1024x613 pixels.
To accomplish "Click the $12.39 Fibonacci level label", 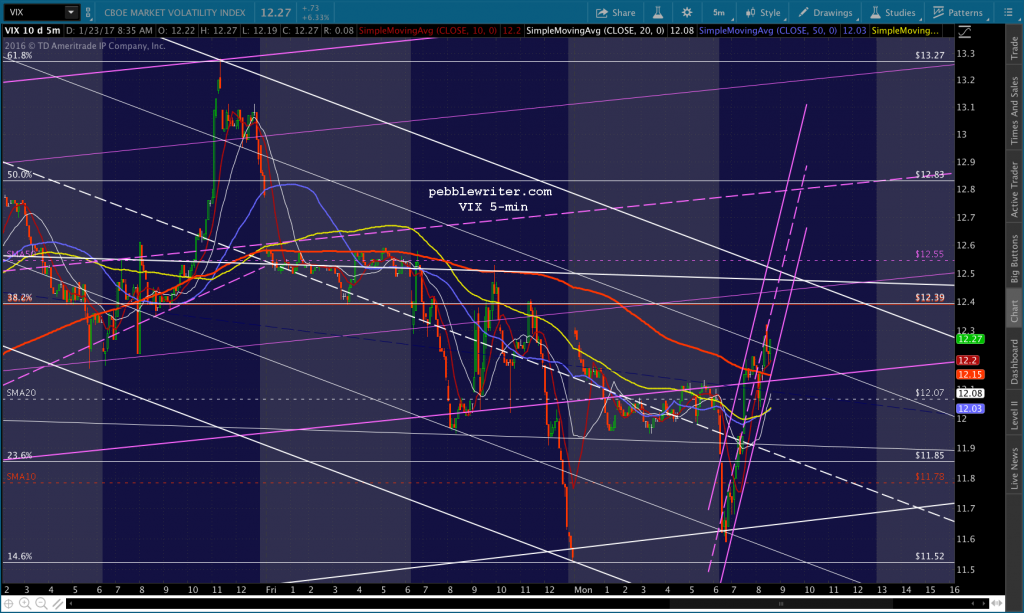I will [x=929, y=298].
